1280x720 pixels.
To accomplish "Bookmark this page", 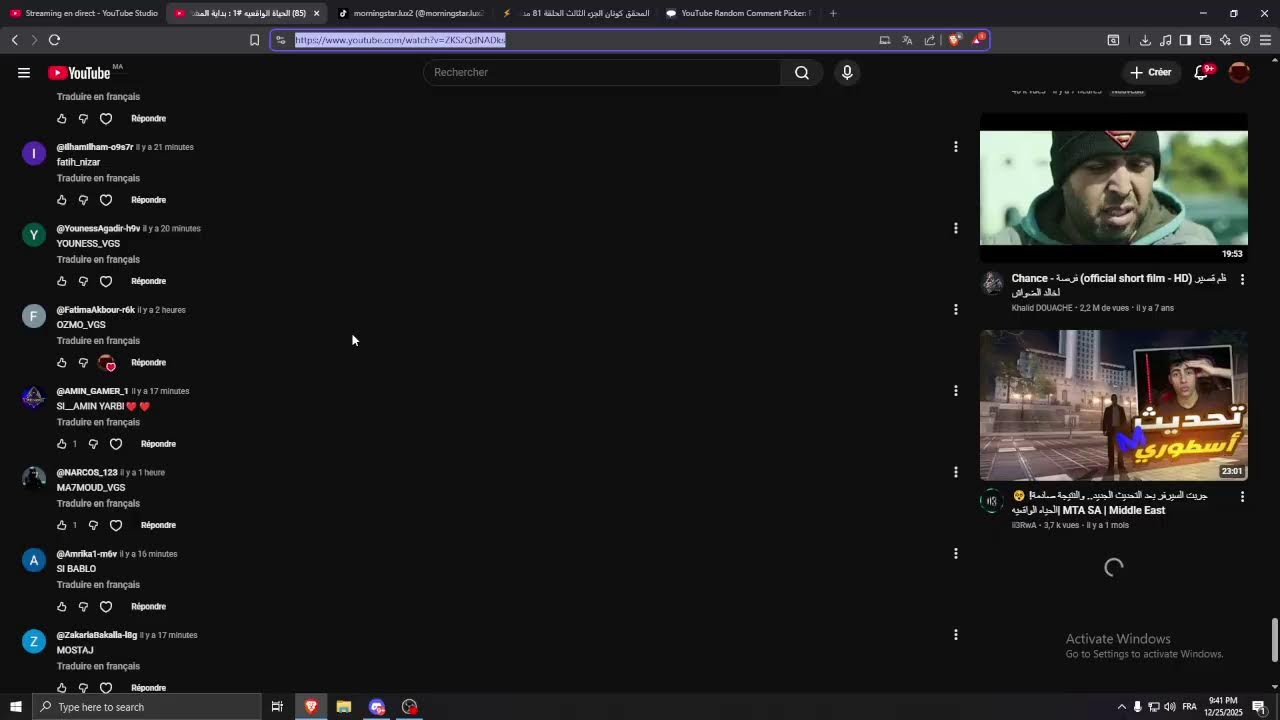I will tap(254, 40).
